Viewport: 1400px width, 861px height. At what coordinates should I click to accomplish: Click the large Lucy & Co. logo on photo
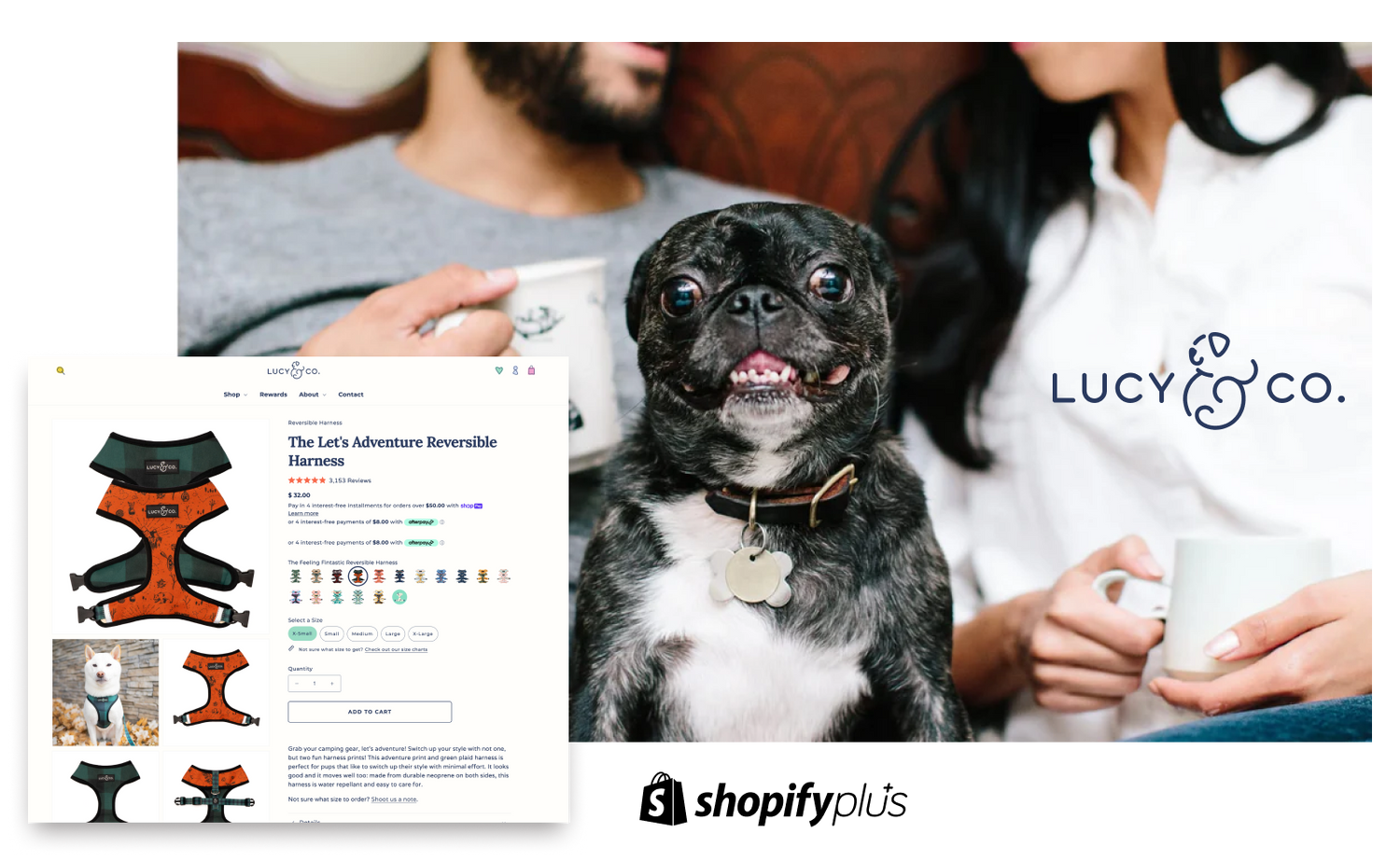[x=1198, y=382]
